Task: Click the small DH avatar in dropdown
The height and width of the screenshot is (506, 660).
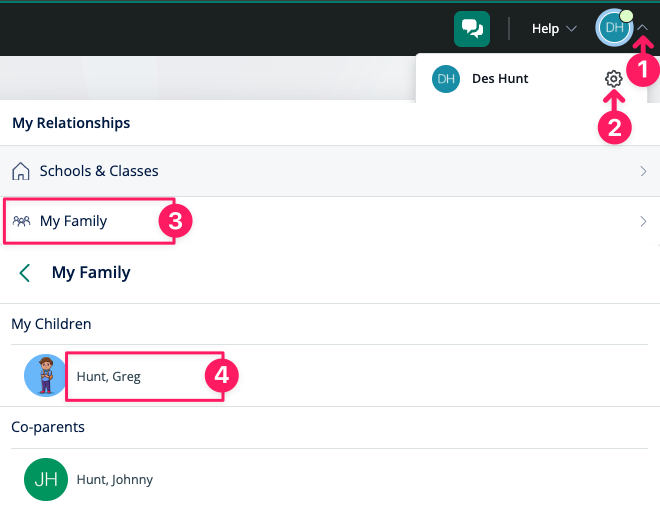Action: (x=446, y=79)
